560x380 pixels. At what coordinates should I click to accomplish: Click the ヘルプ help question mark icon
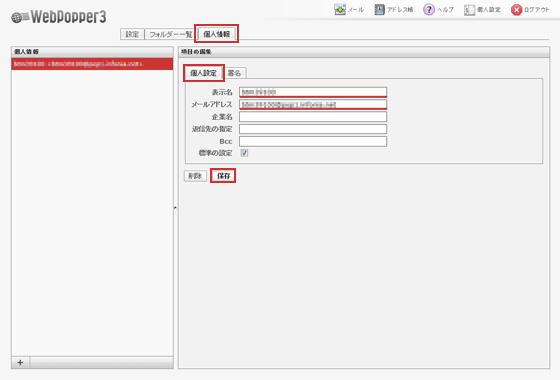(x=429, y=10)
